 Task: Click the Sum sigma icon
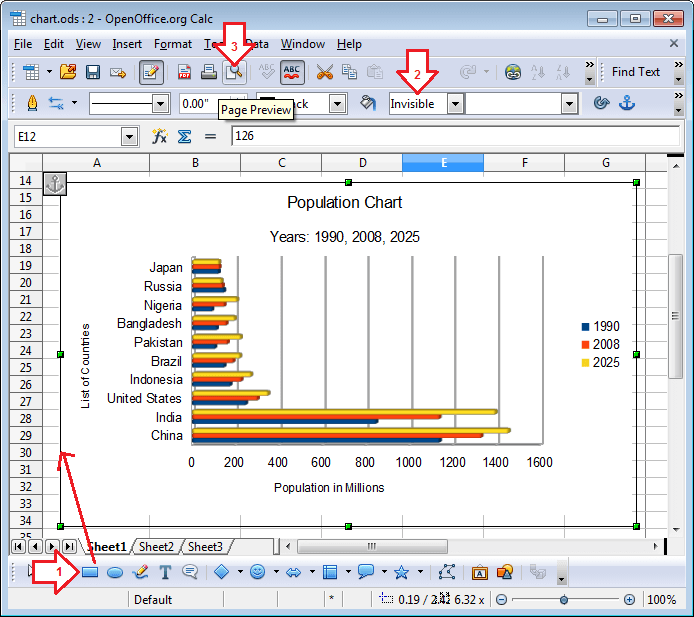click(184, 136)
